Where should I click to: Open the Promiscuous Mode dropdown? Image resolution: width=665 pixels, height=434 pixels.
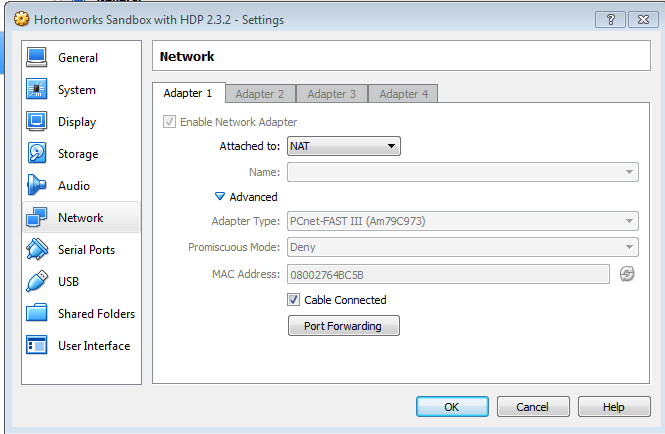[462, 247]
